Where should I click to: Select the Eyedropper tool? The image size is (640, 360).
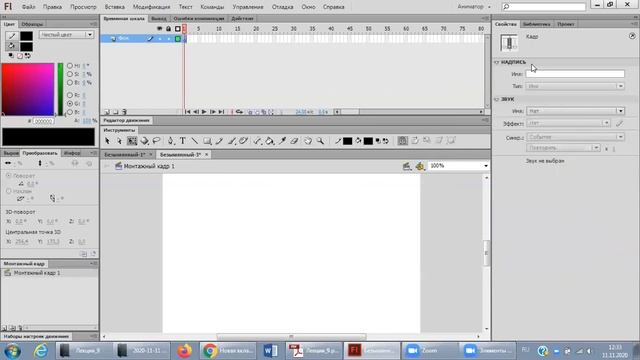pyautogui.click(x=282, y=141)
